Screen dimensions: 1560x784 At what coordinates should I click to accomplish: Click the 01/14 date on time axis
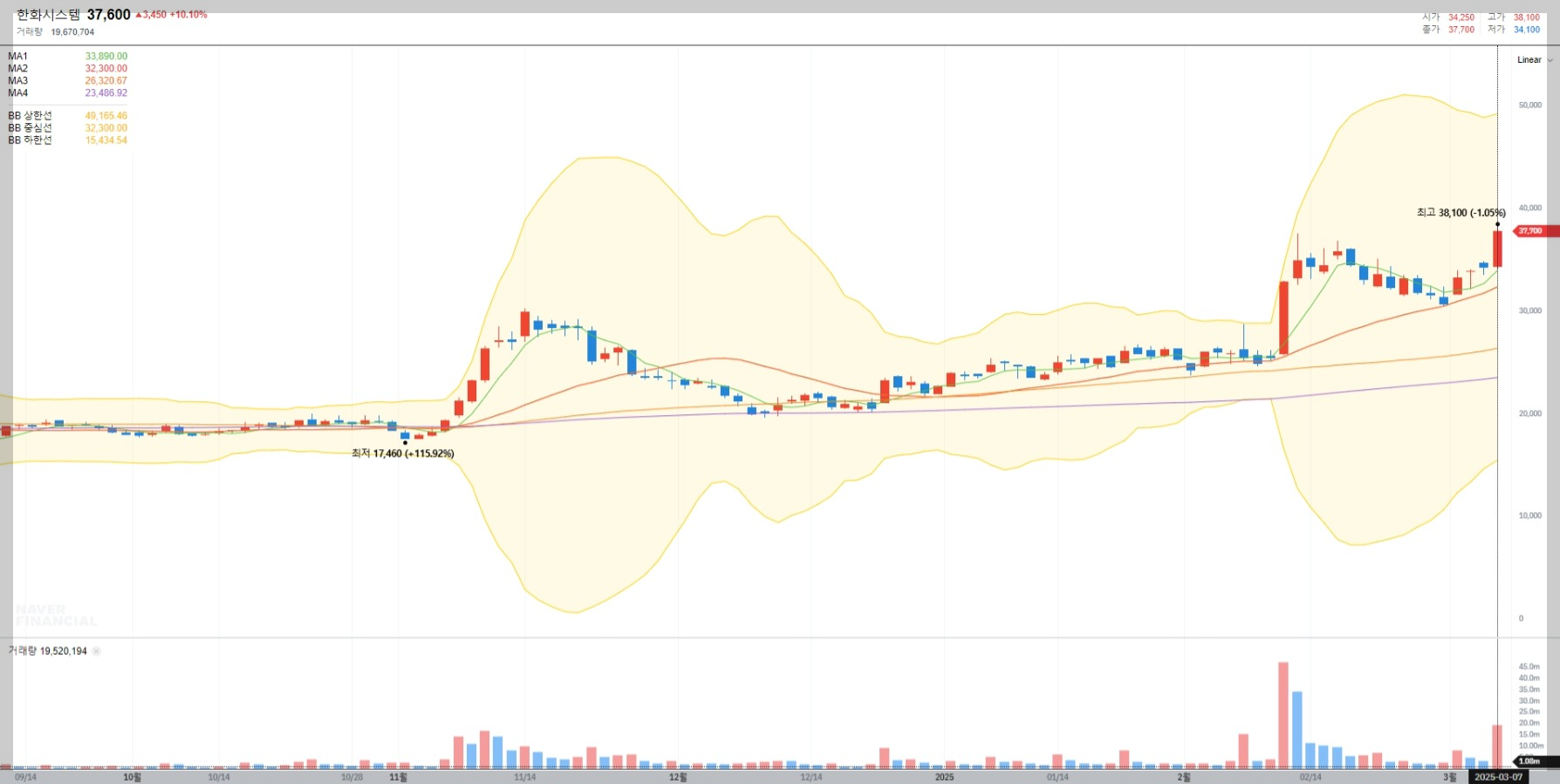(x=1057, y=777)
